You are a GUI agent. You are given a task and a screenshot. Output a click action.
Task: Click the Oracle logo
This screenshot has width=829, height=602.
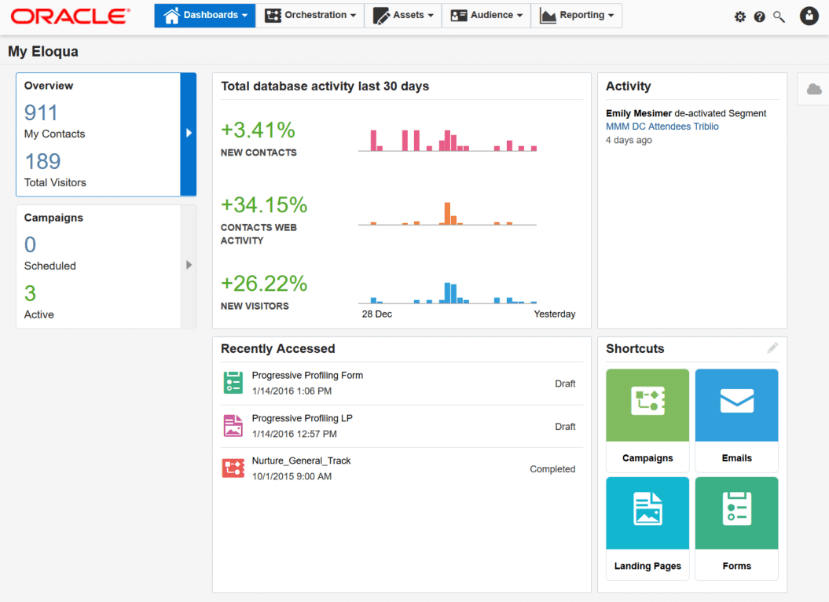[x=70, y=16]
